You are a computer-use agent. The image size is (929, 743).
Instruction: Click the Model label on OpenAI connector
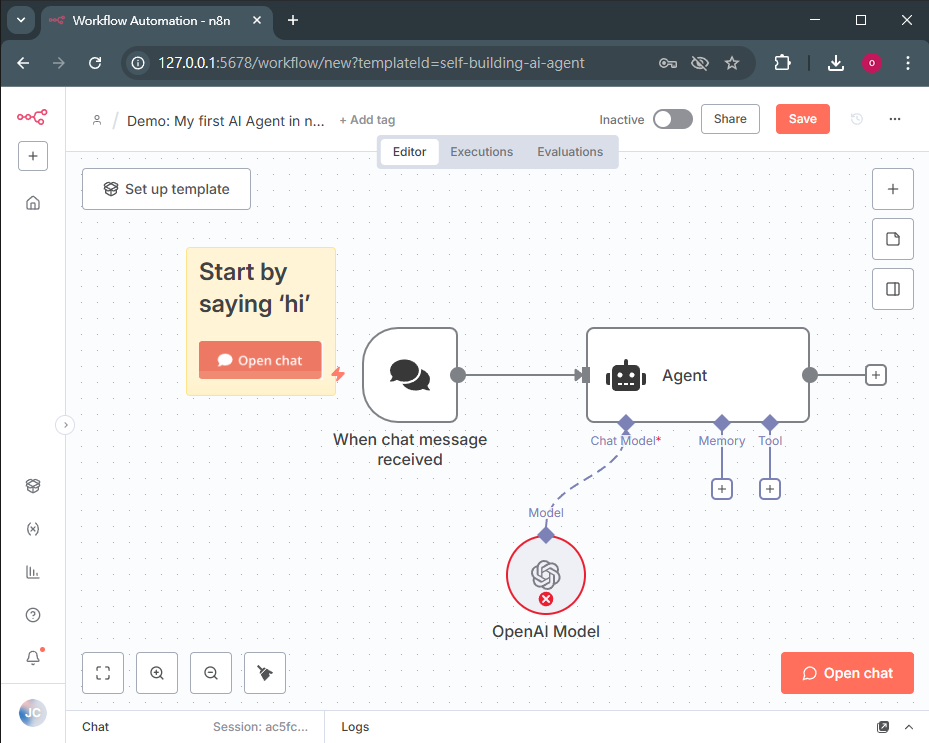tap(546, 513)
